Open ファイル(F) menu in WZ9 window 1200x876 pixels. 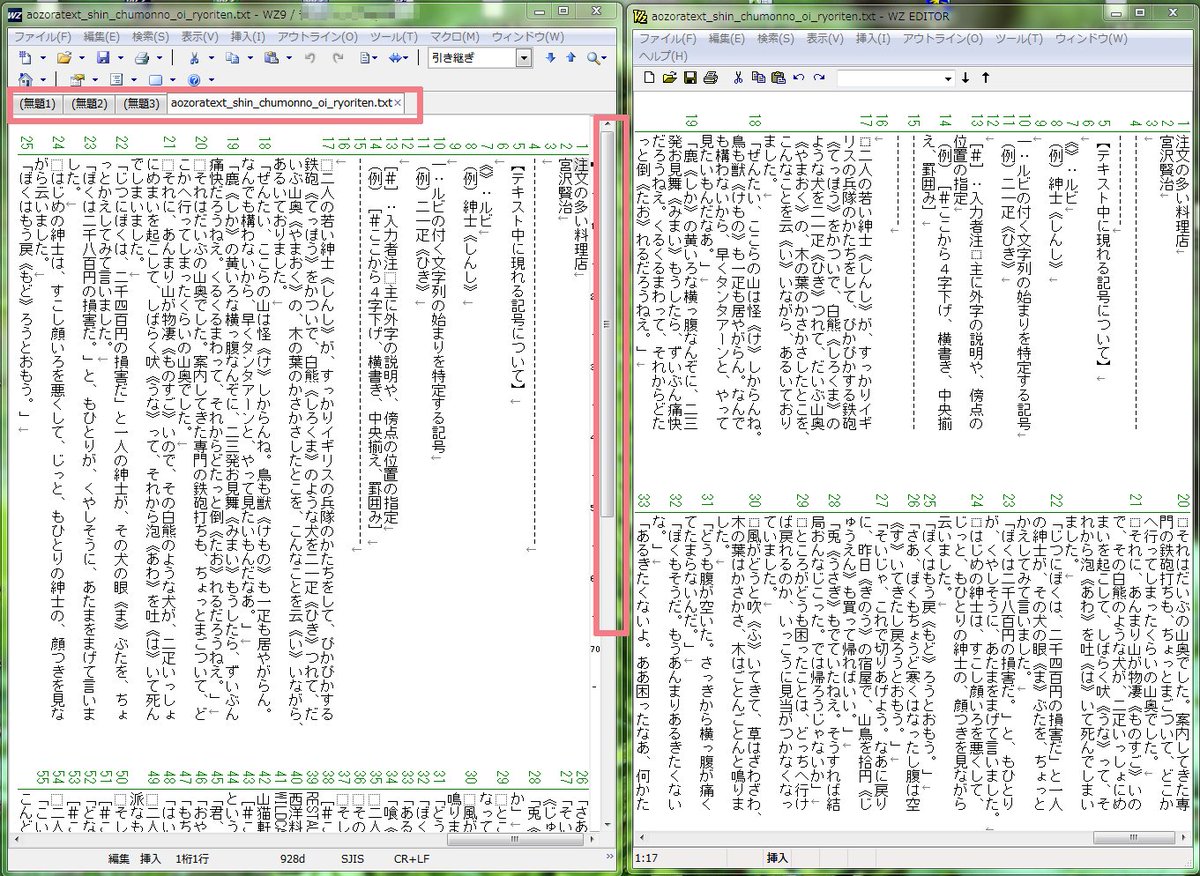point(42,37)
